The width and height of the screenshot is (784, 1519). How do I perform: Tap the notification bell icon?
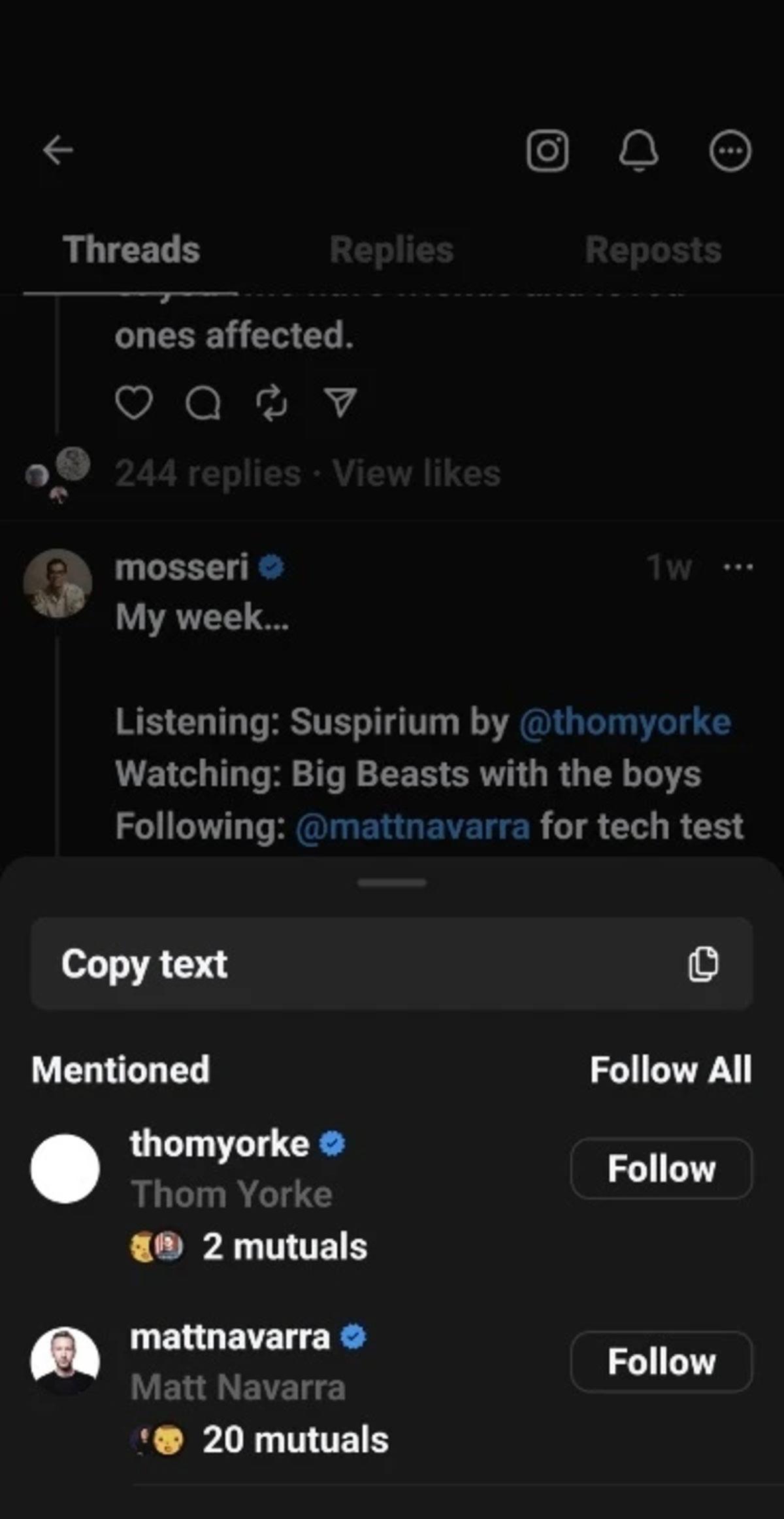coord(638,151)
